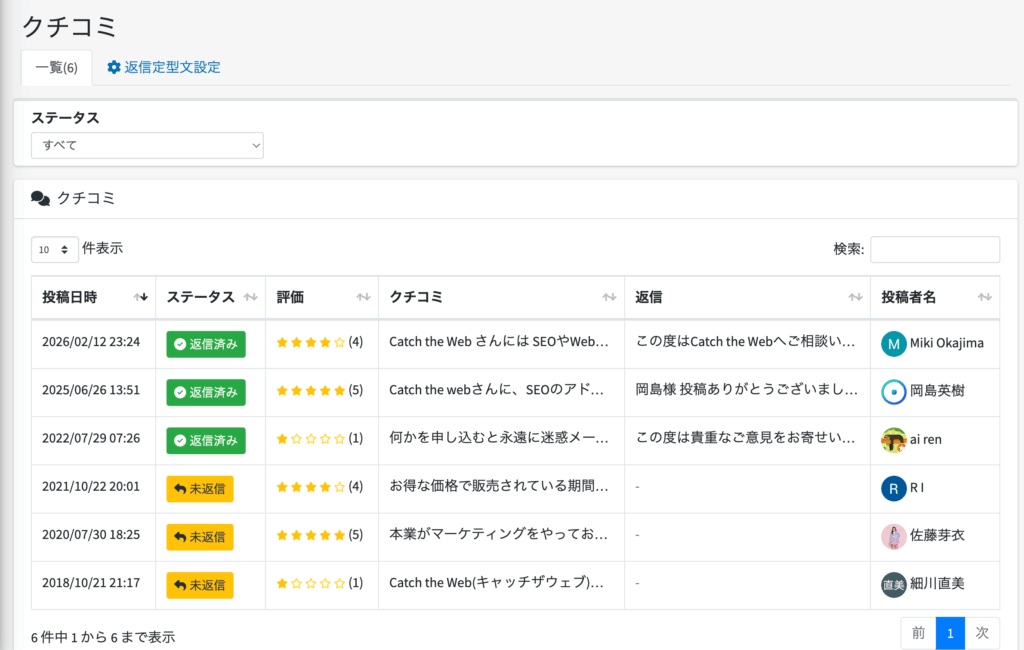Click the speech bubbles icon in クチコミ panel header

point(41,198)
